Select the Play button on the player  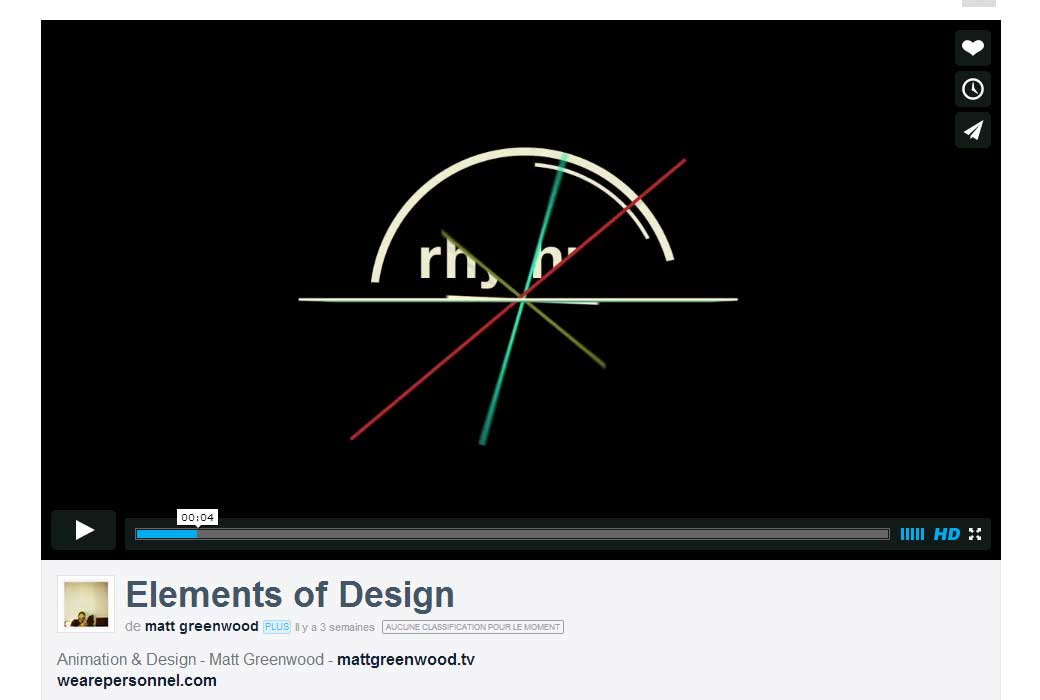[x=83, y=530]
